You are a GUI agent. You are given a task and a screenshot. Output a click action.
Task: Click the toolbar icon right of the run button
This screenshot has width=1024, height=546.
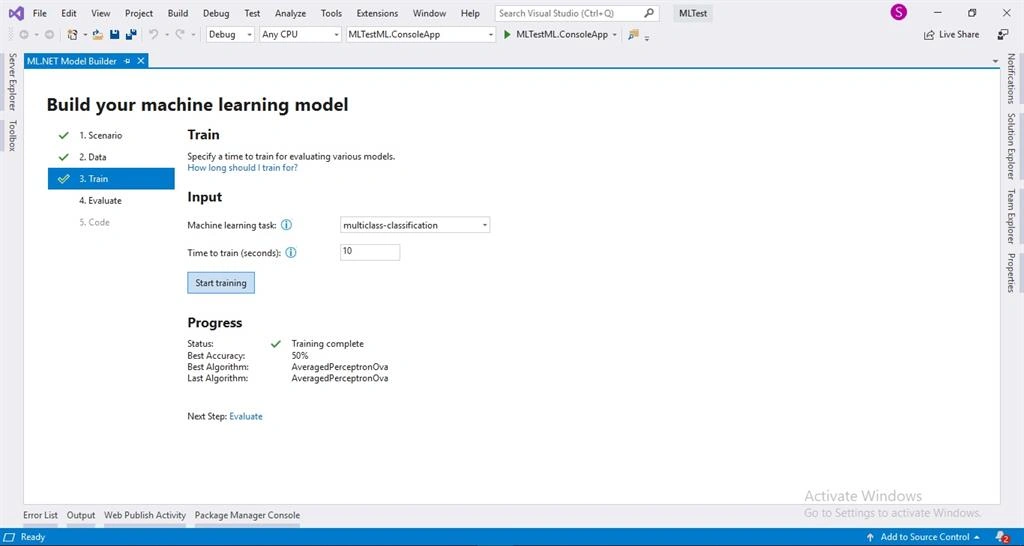[x=633, y=35]
